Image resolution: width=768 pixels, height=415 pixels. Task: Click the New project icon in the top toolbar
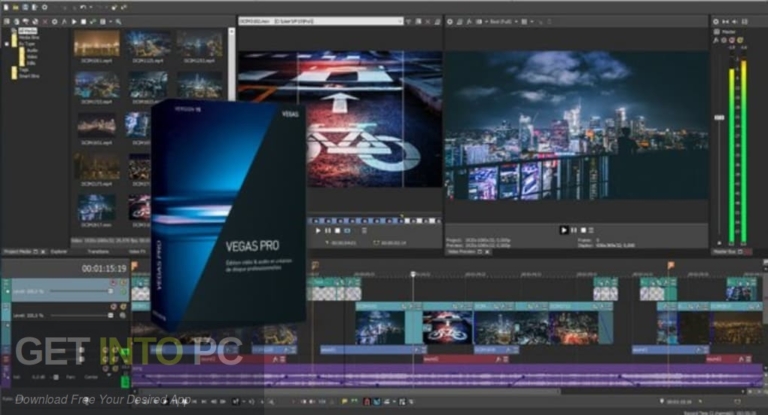pos(6,7)
